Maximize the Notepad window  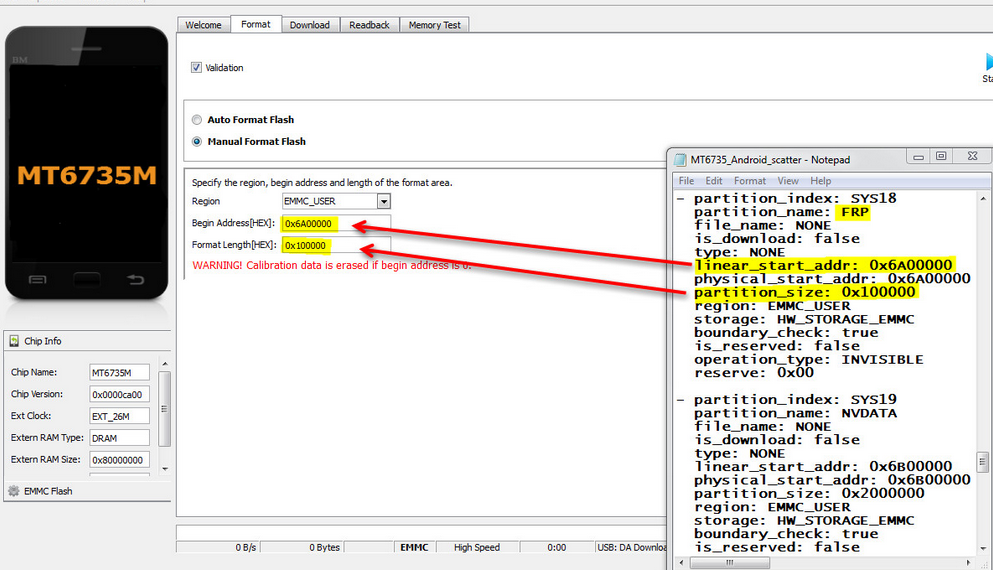click(941, 156)
